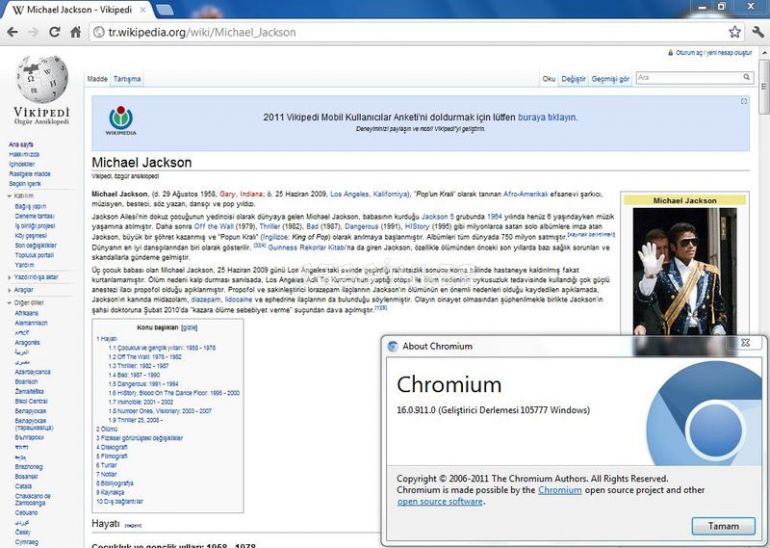The image size is (770, 548).
Task: Open the 'Değiştir' edit tab
Action: pyautogui.click(x=574, y=79)
